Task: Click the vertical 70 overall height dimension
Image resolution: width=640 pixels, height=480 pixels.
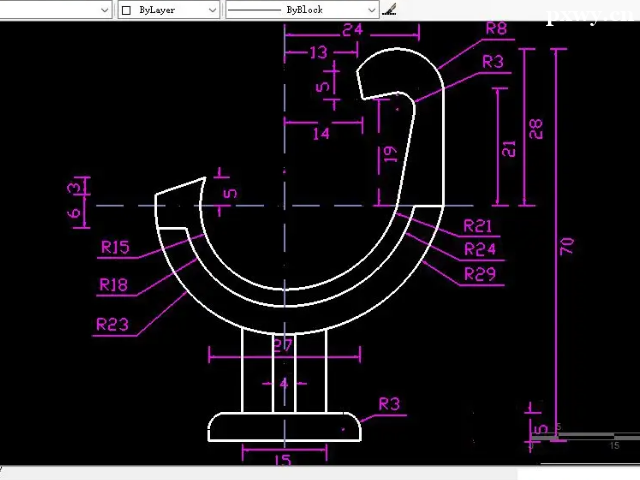Action: 567,245
